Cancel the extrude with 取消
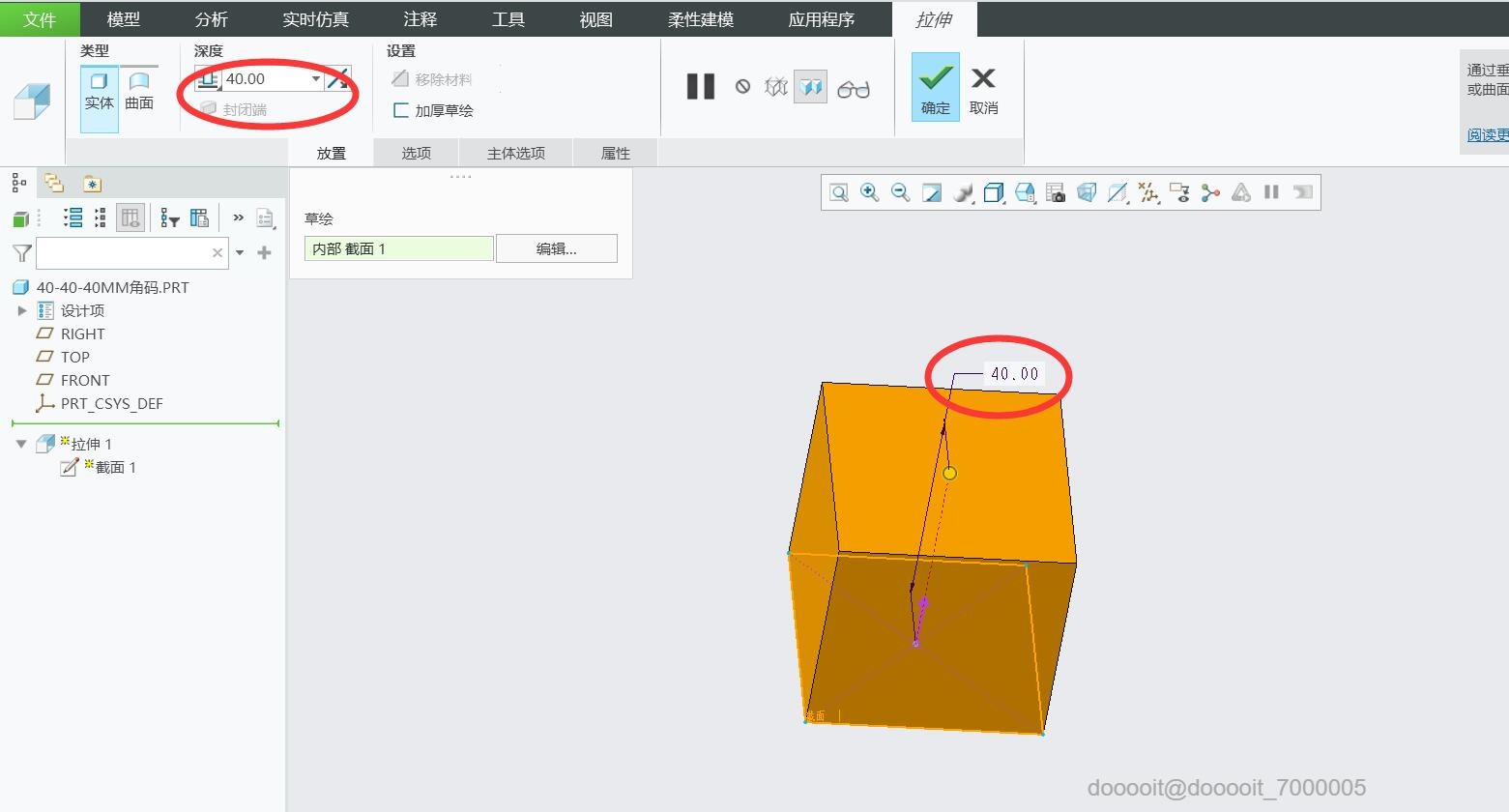The image size is (1509, 812). click(x=984, y=89)
